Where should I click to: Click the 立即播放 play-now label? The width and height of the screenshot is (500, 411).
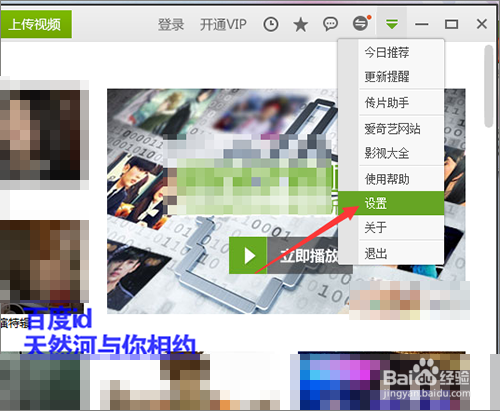[x=308, y=256]
